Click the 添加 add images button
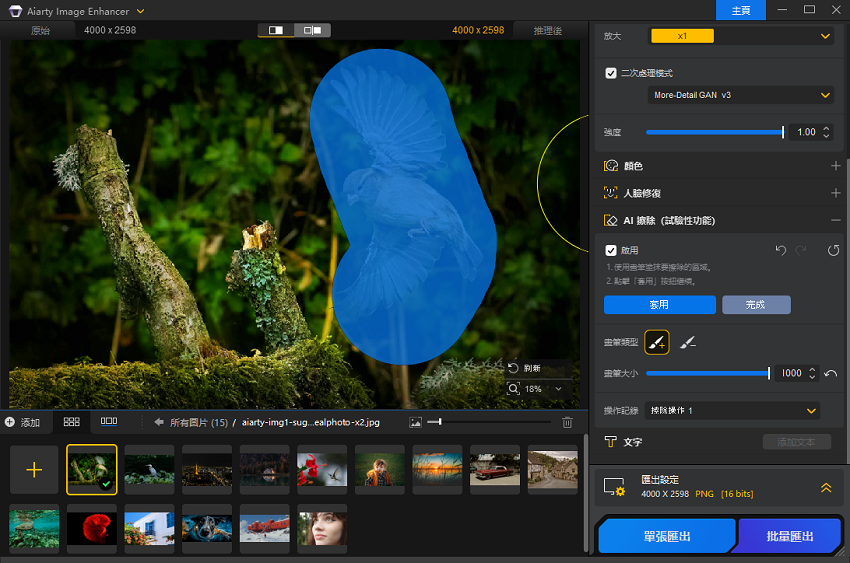 tap(23, 422)
